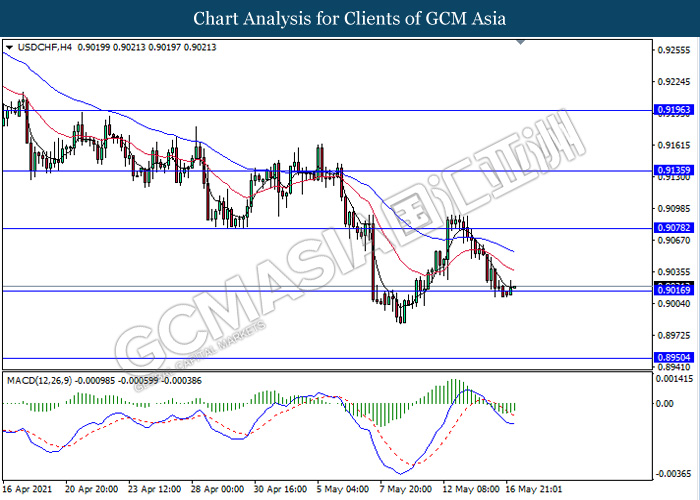Viewport: 700px width, 500px height.
Task: Click the 0.92245 price scale value
Action: 674,82
